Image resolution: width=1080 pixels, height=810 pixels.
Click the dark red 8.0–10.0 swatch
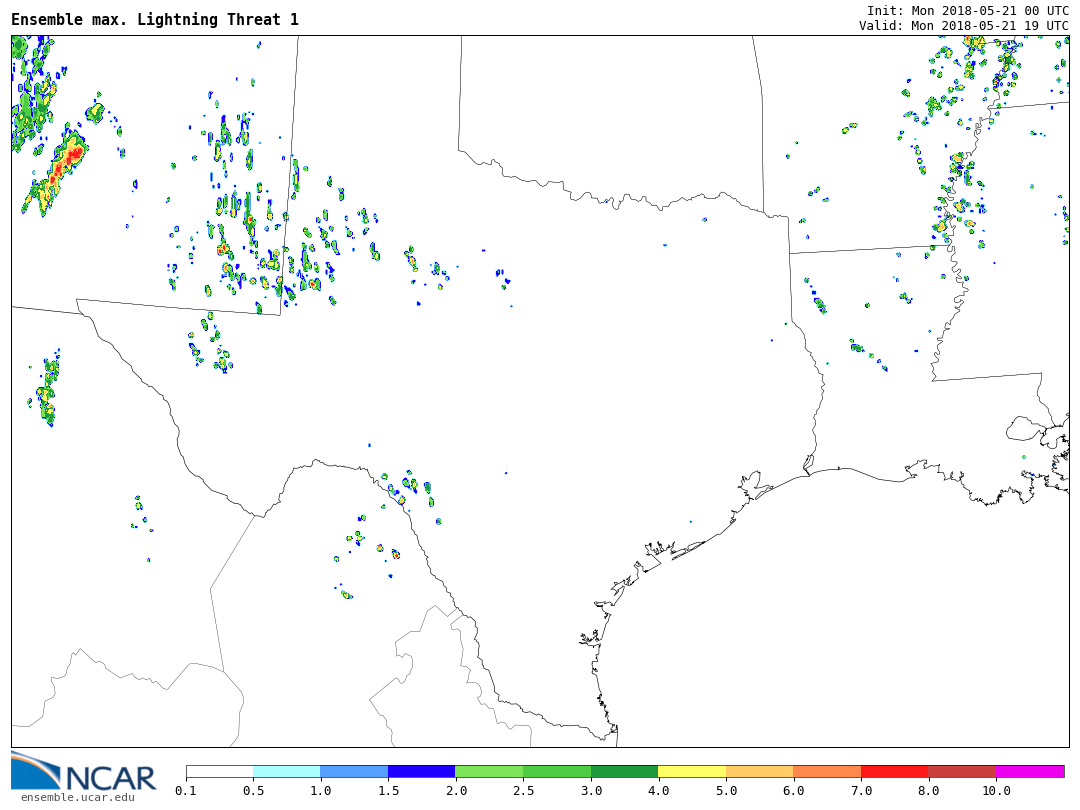962,772
